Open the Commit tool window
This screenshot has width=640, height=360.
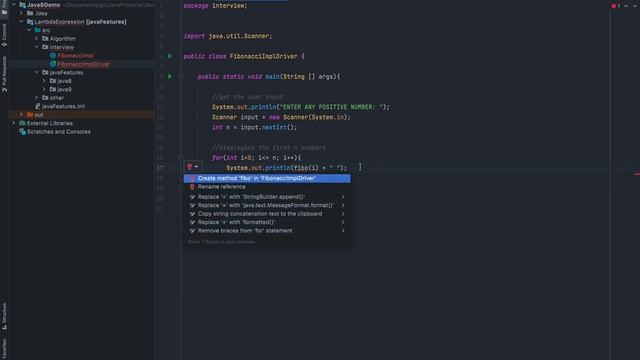[x=4, y=35]
